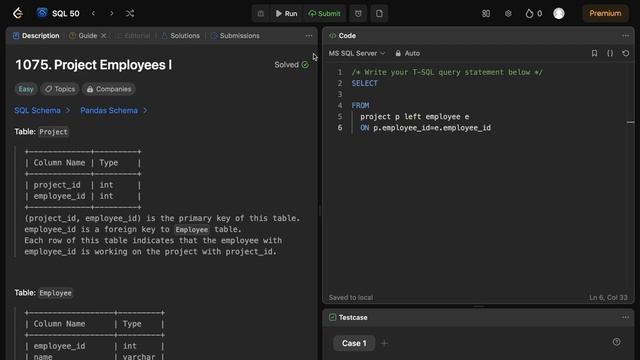Viewport: 640px width, 360px height.
Task: Open the layout manager icon
Action: click(x=486, y=13)
